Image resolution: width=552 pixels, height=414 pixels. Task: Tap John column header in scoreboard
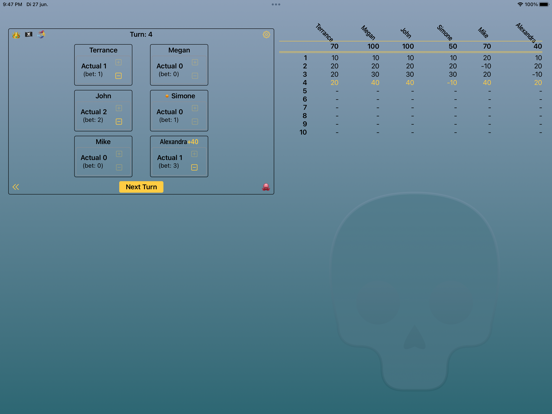(x=406, y=33)
